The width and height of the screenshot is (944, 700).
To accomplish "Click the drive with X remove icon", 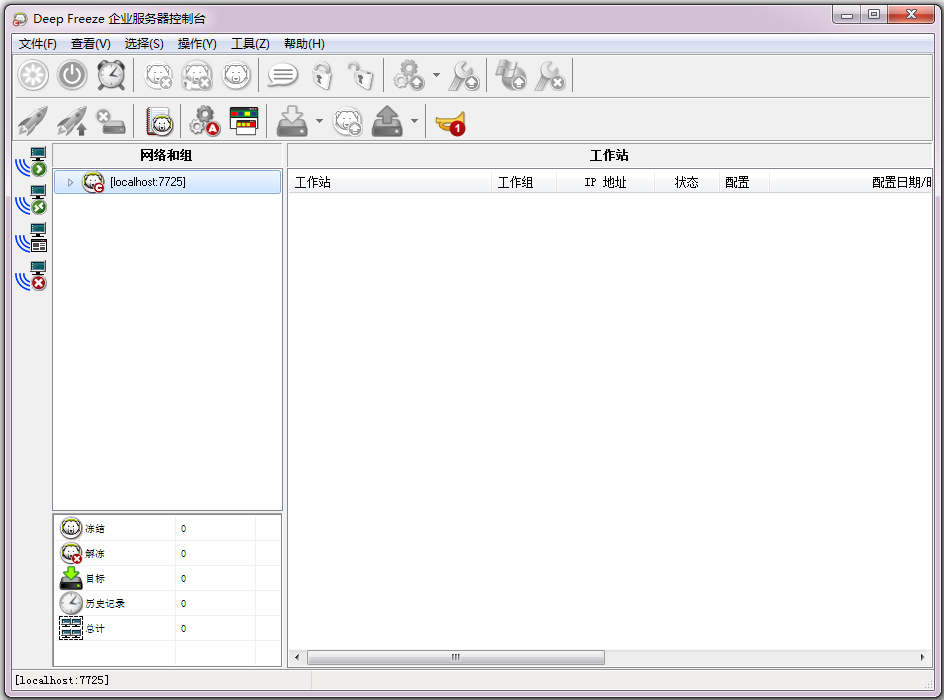I will pos(111,122).
